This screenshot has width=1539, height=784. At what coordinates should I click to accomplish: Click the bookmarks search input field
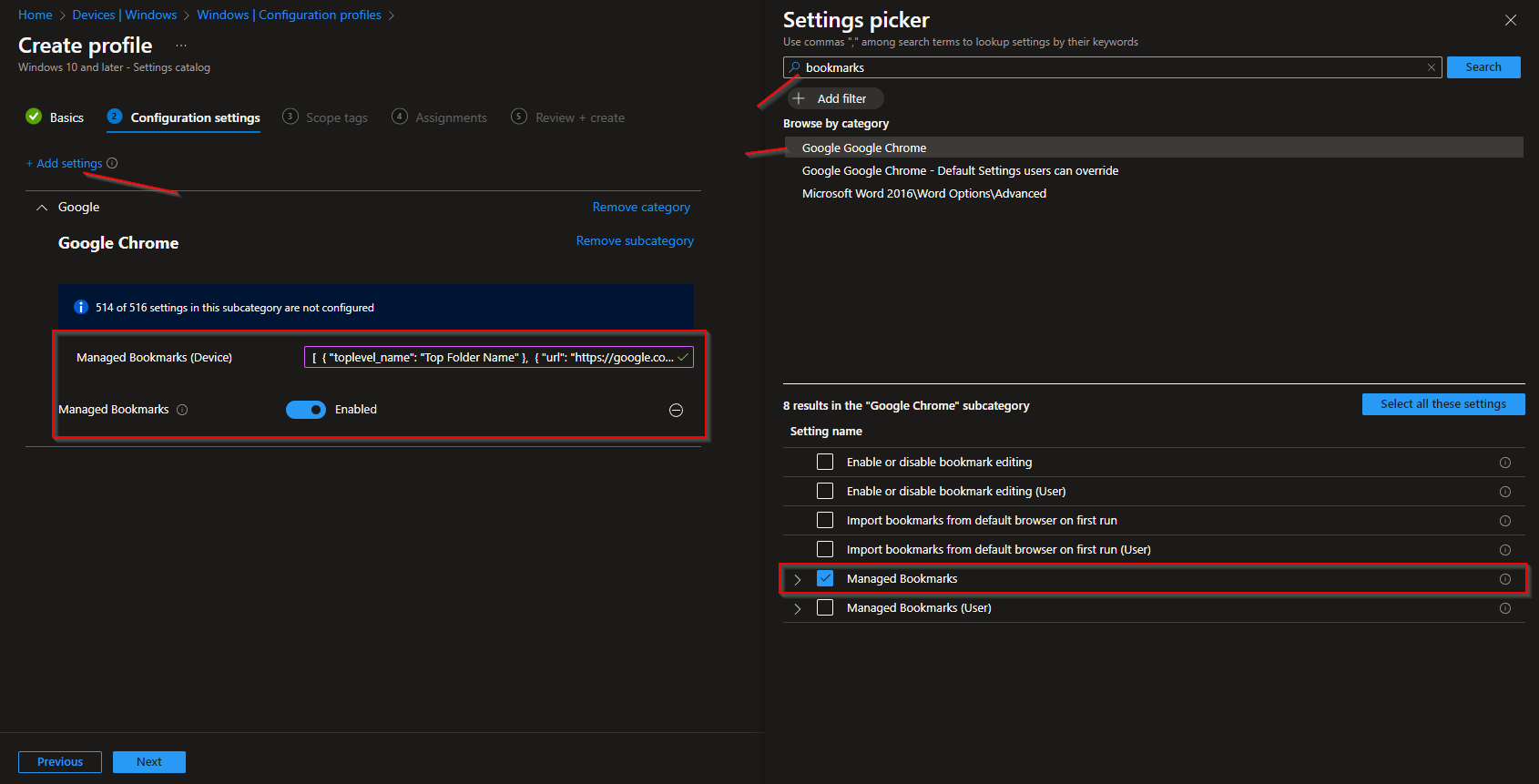click(x=1112, y=67)
